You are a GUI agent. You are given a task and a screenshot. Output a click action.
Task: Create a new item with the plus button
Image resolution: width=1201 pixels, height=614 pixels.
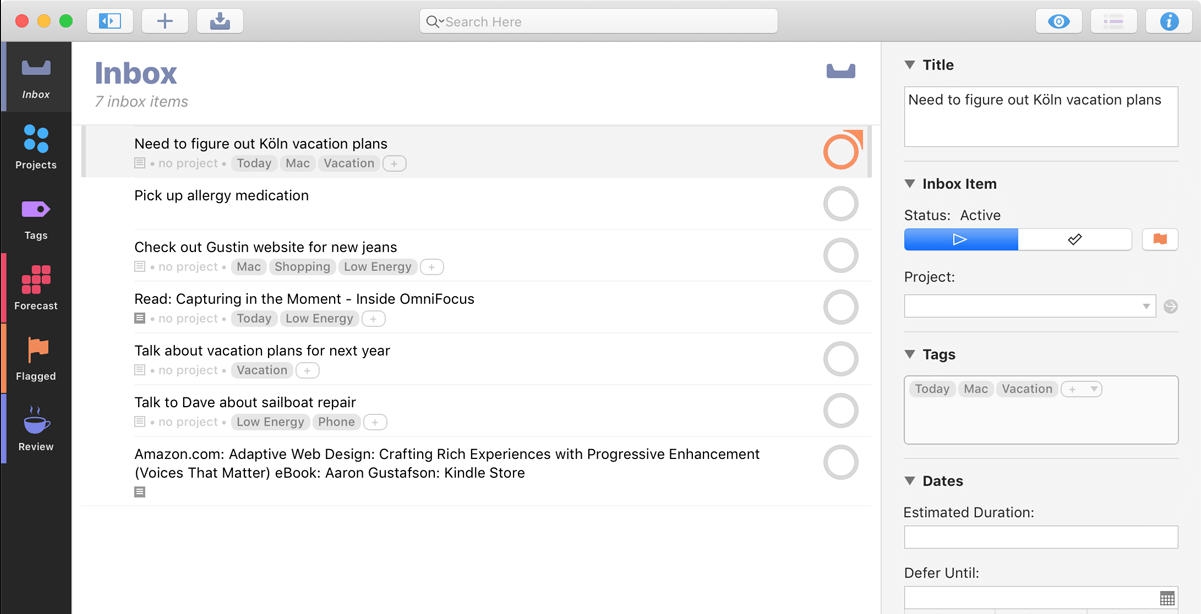pyautogui.click(x=164, y=20)
